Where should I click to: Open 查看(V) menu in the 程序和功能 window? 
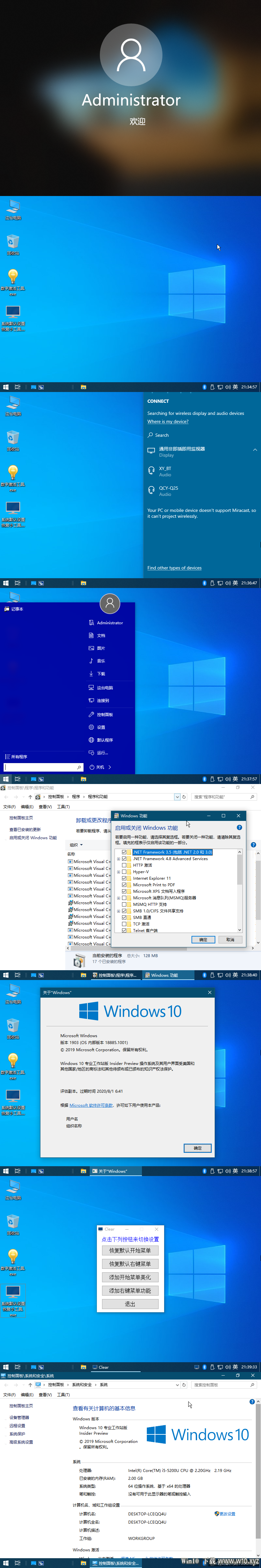45,807
